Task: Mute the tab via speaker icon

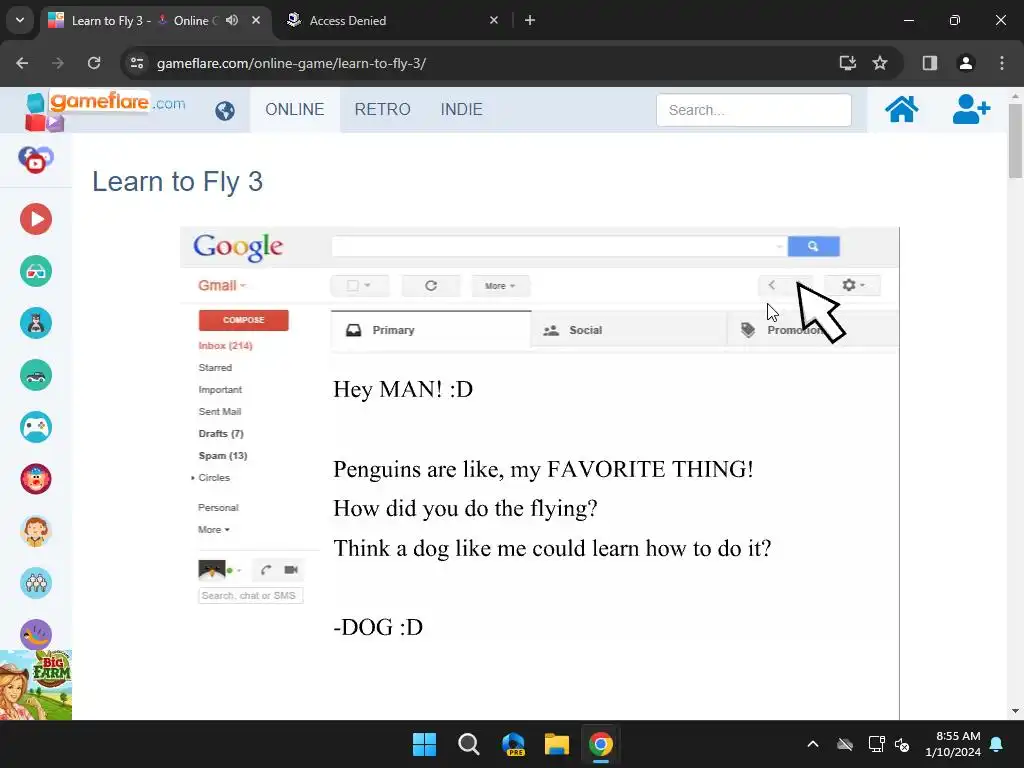Action: point(232,20)
